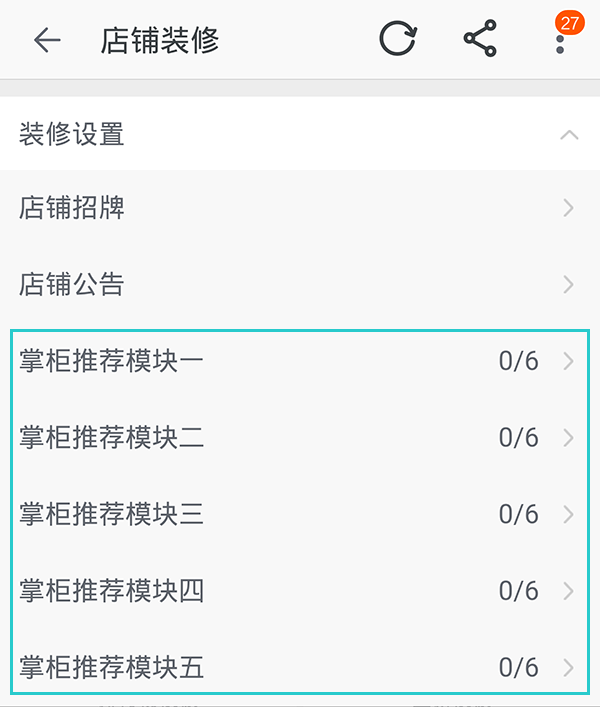Open 掌柜推荐模块四 entry

[x=112, y=591]
